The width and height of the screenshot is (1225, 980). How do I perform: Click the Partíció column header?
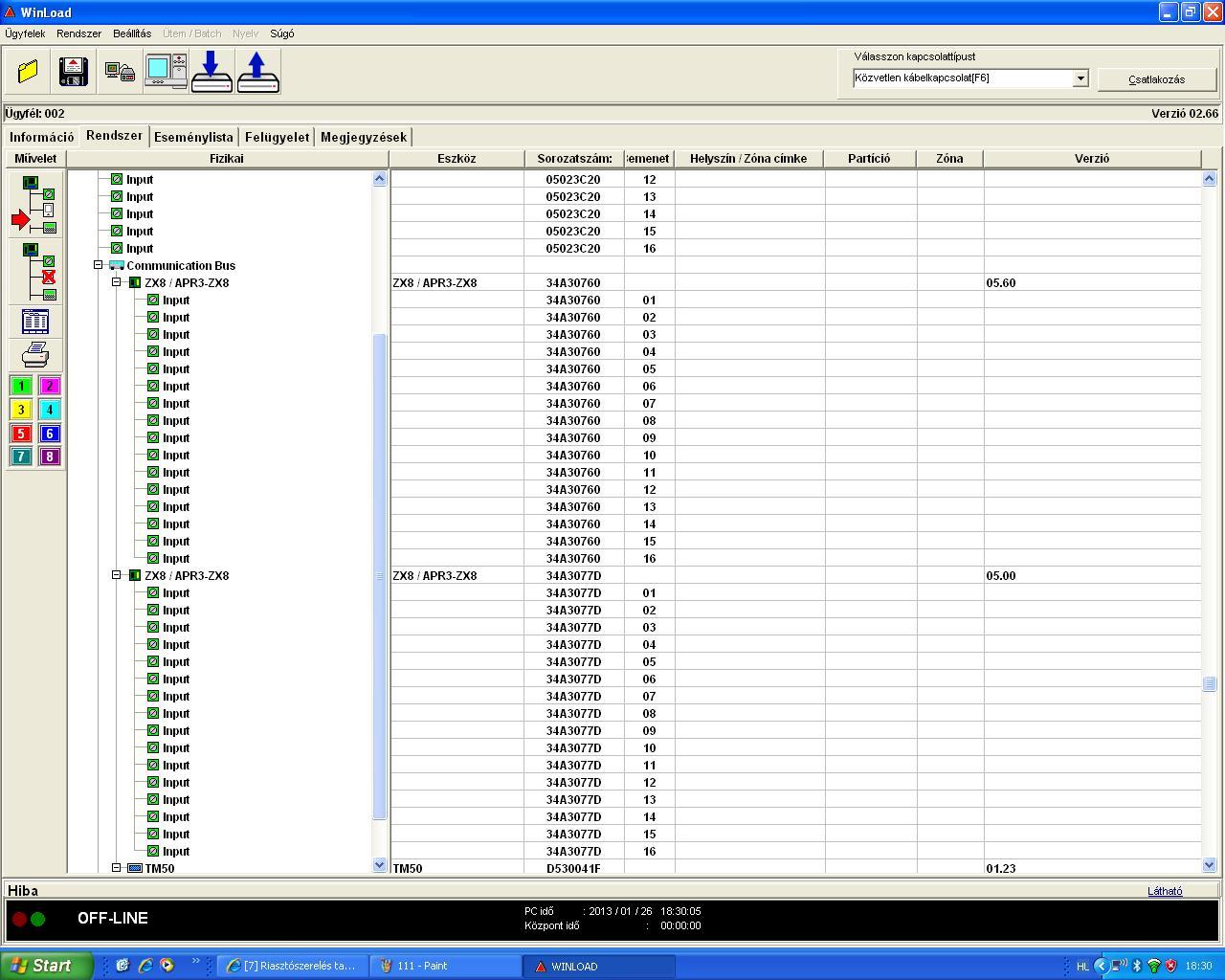click(869, 159)
